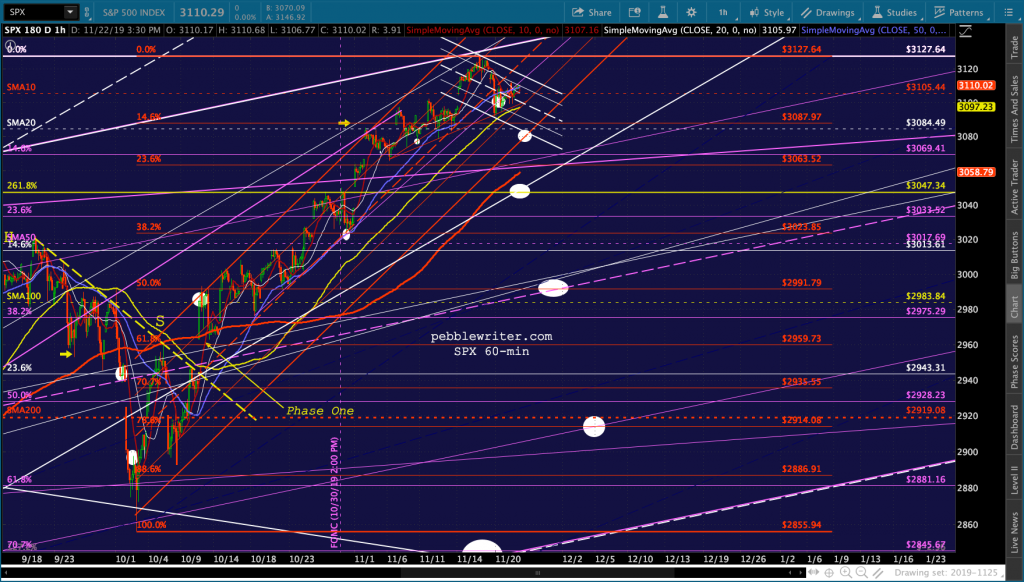
Task: Open chart settings gear icon
Action: pyautogui.click(x=691, y=12)
